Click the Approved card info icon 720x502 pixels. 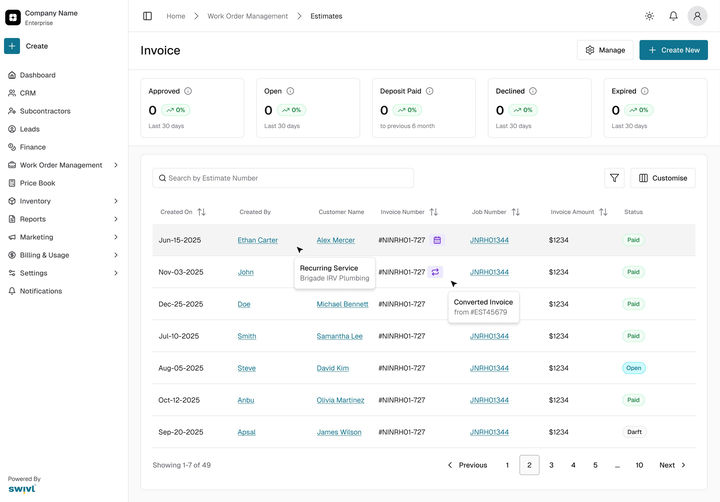point(188,91)
